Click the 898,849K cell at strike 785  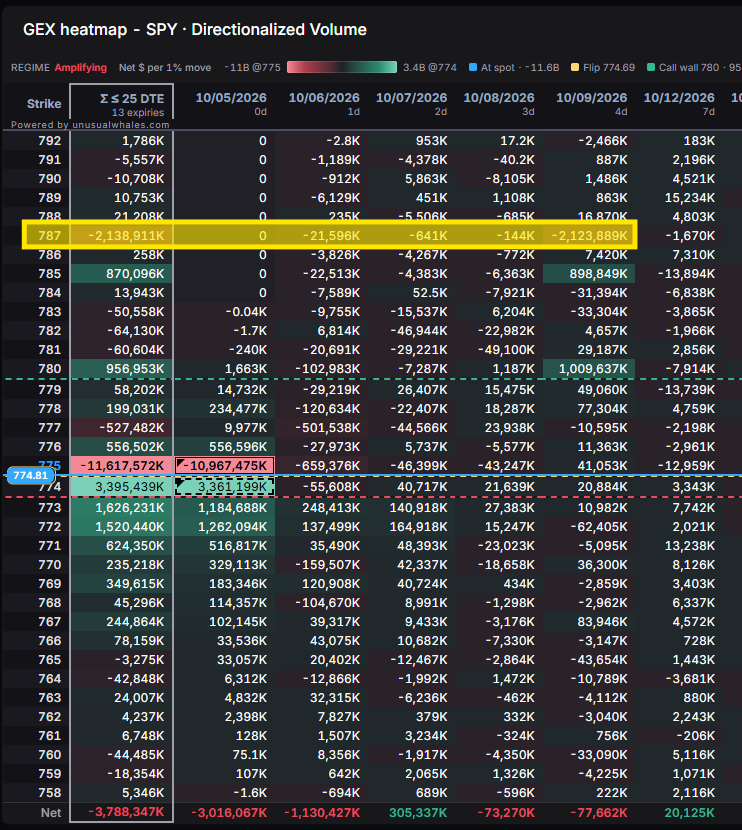[589, 274]
